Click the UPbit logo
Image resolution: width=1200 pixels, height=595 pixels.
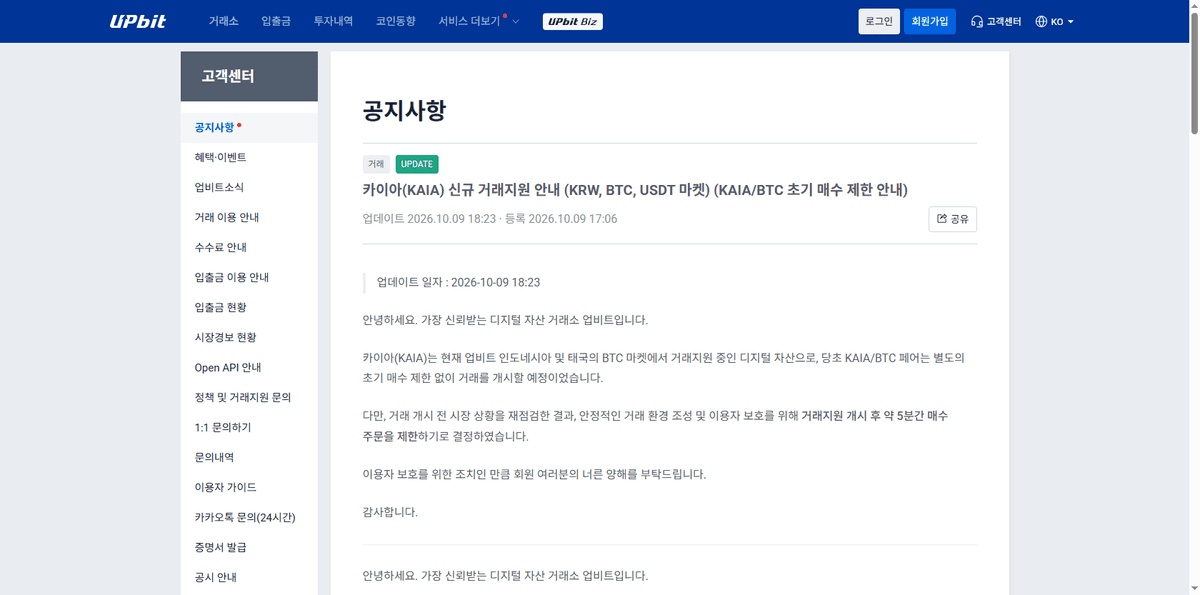click(138, 21)
